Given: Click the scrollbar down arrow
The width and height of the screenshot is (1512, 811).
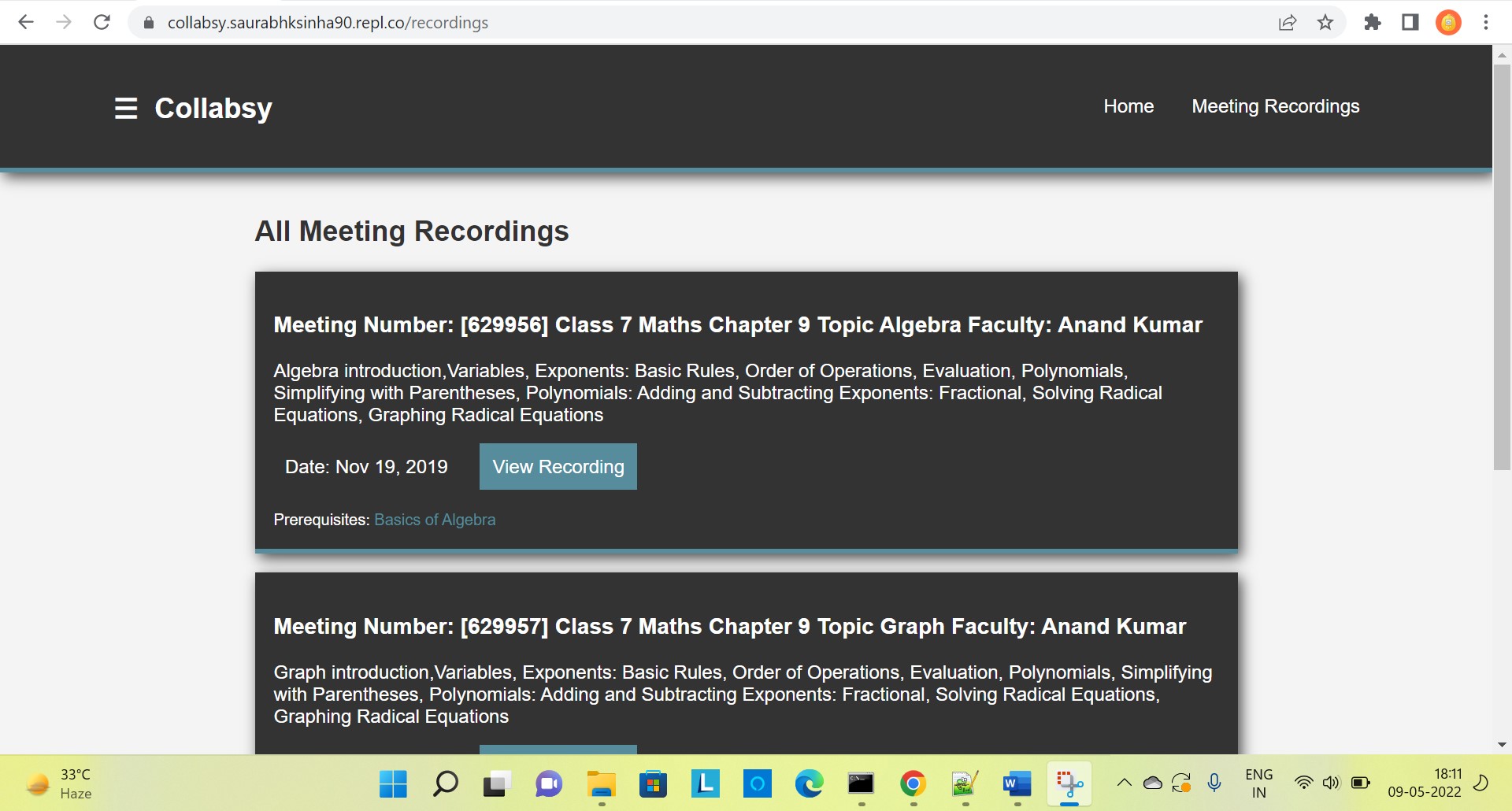Looking at the screenshot, I should click(x=1502, y=745).
